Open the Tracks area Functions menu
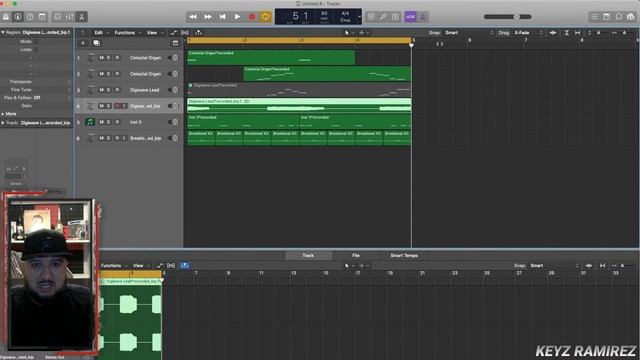The image size is (640, 360). 127,33
